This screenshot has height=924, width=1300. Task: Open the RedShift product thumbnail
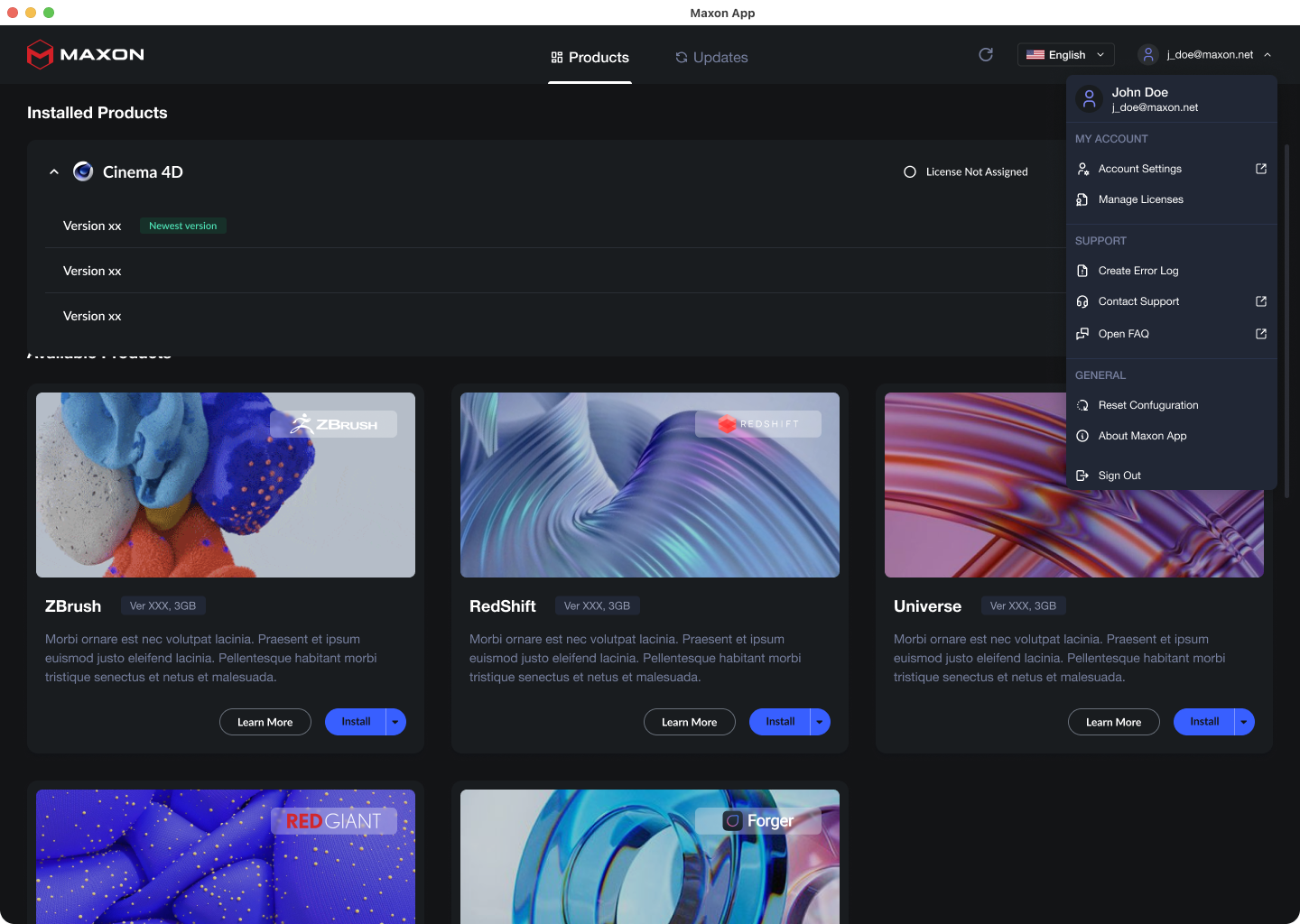tap(650, 485)
